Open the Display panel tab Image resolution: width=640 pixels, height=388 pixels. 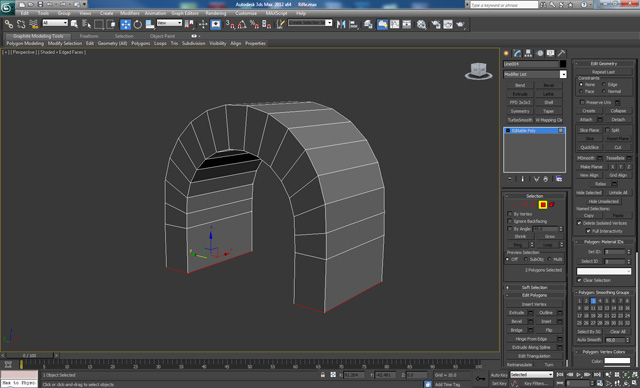(x=551, y=53)
